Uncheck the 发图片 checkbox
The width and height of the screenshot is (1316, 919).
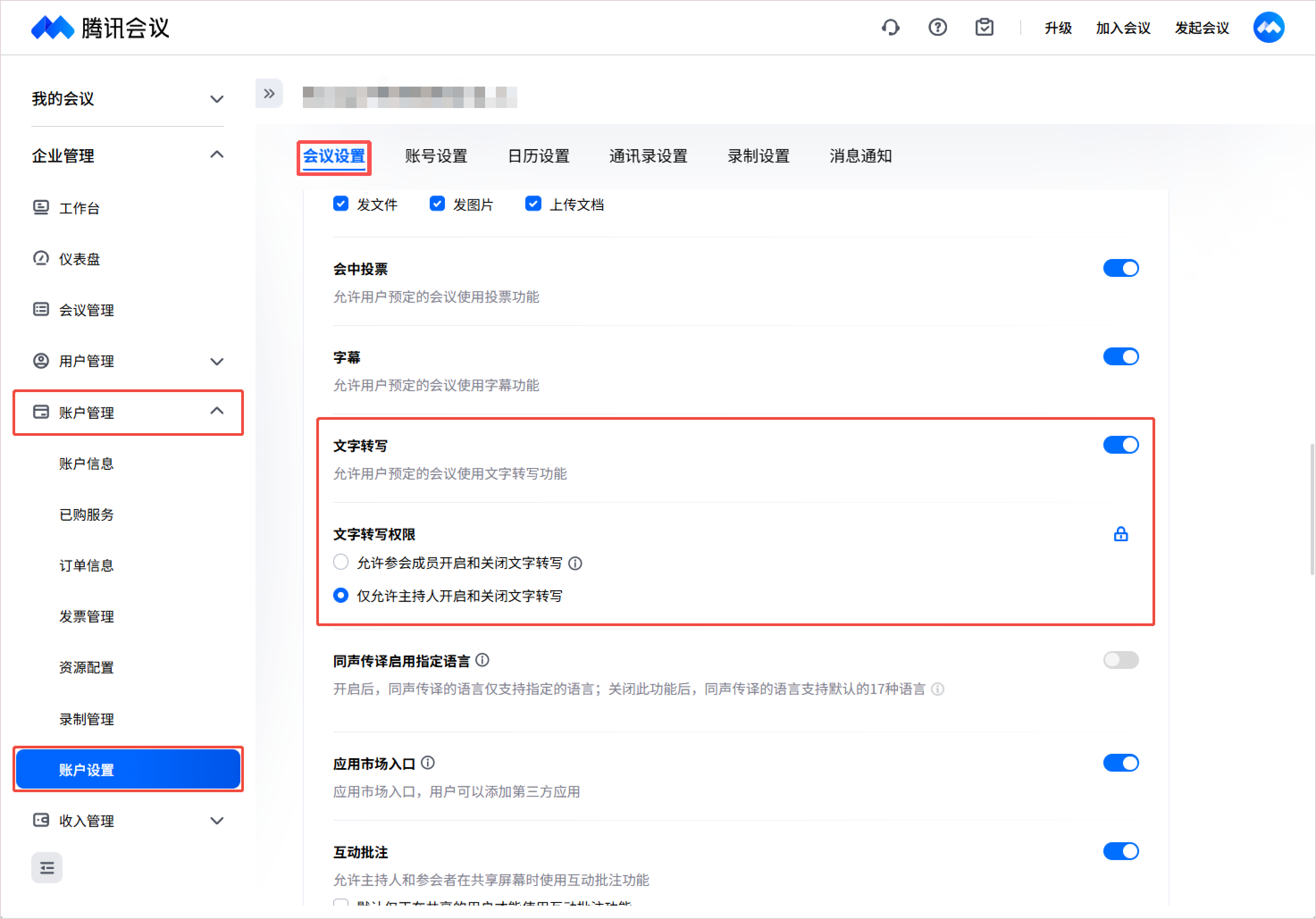tap(437, 204)
